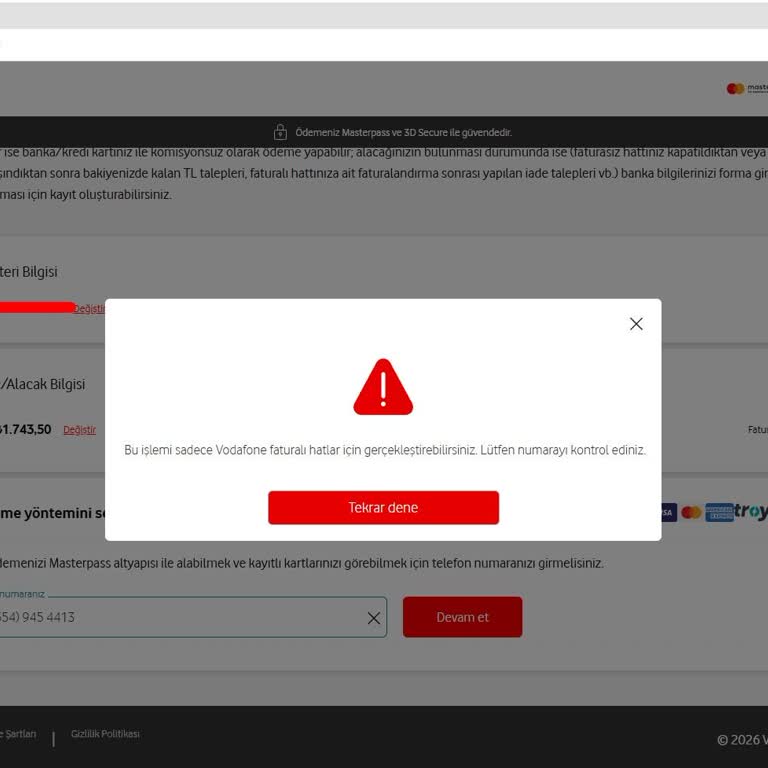The image size is (768, 768).
Task: Click the padlock security icon
Action: click(280, 132)
